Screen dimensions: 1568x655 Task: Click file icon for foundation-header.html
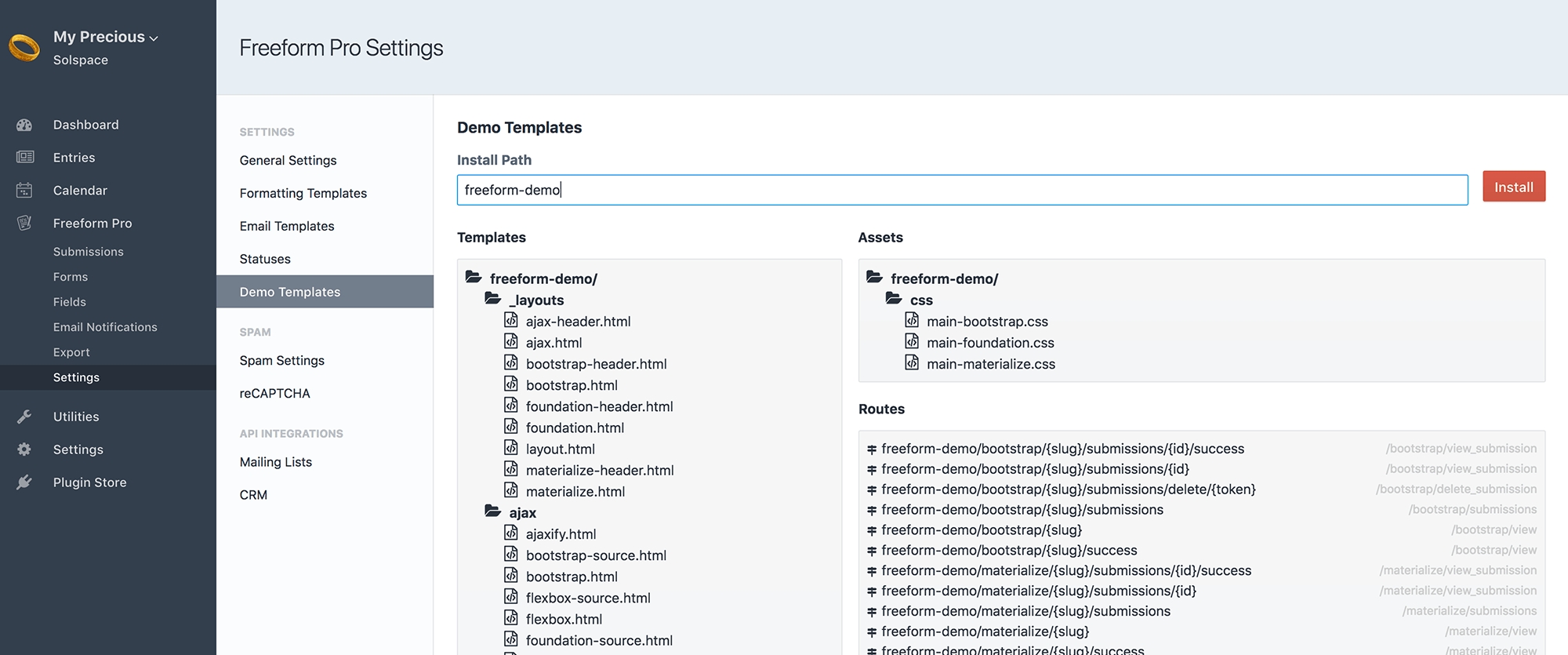511,405
